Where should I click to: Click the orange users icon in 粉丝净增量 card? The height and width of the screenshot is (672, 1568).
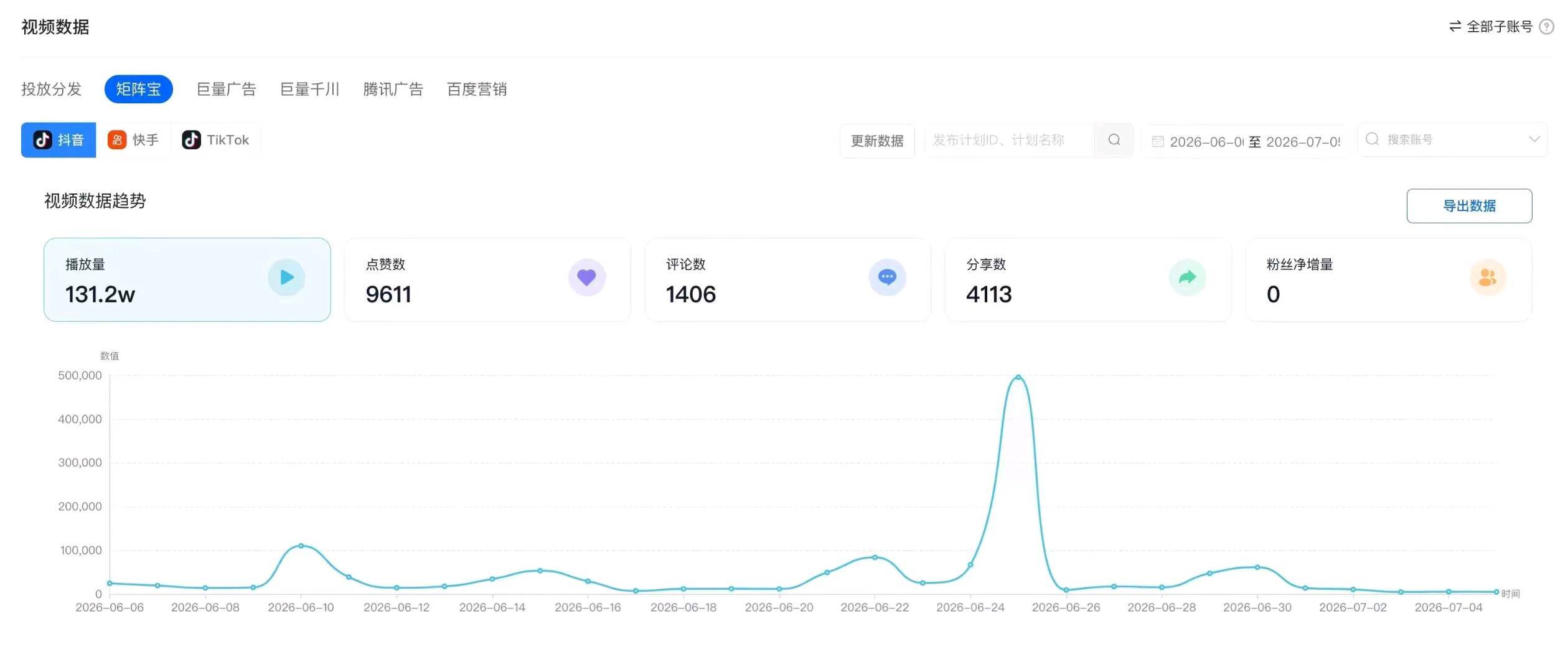pyautogui.click(x=1488, y=278)
